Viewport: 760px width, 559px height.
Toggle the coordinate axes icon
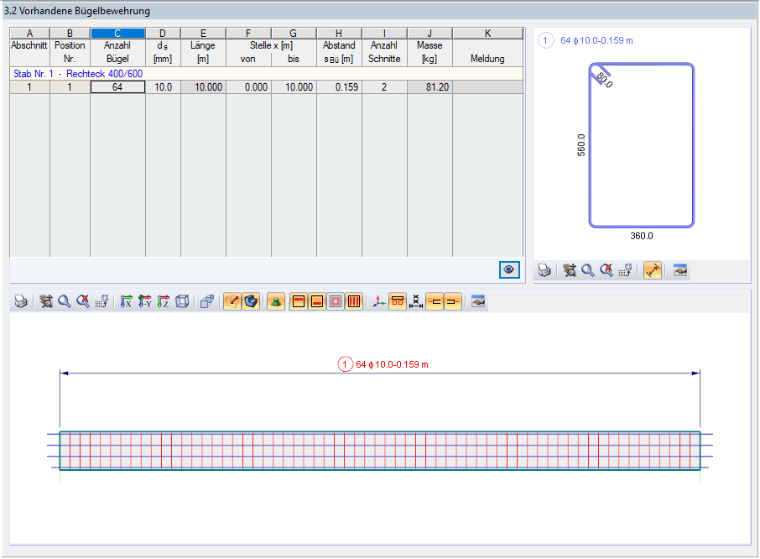pyautogui.click(x=379, y=302)
